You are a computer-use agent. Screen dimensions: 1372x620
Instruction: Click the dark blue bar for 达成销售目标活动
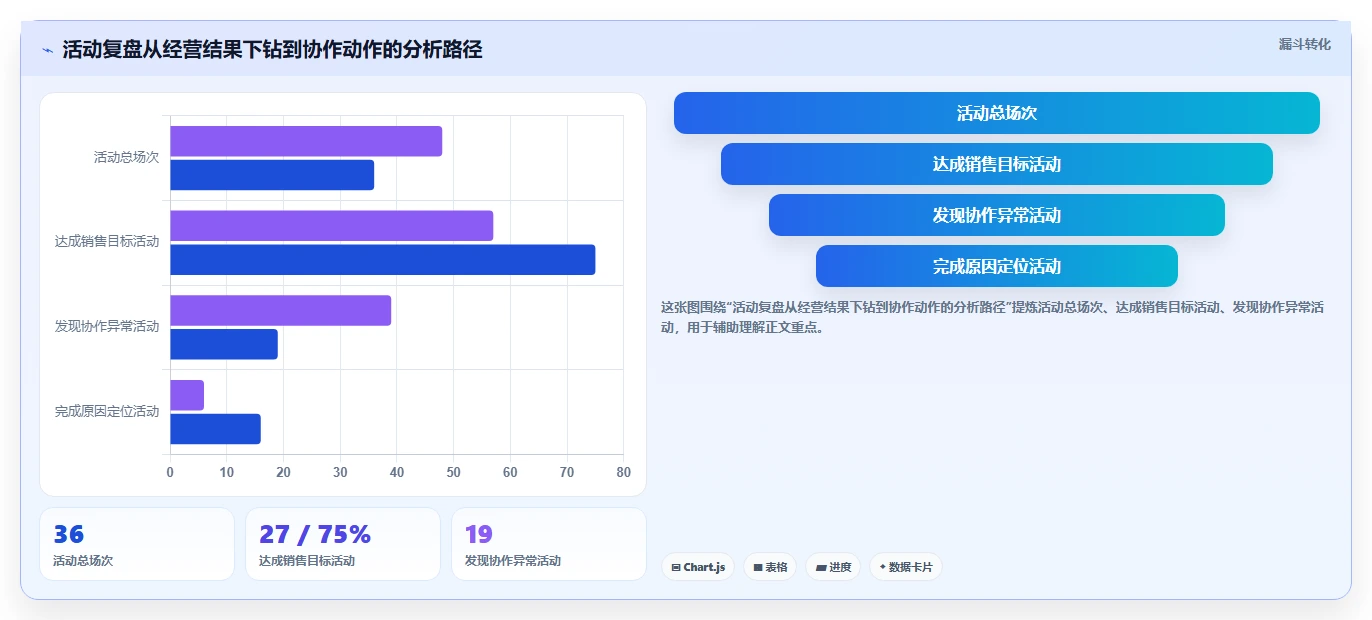click(x=382, y=260)
